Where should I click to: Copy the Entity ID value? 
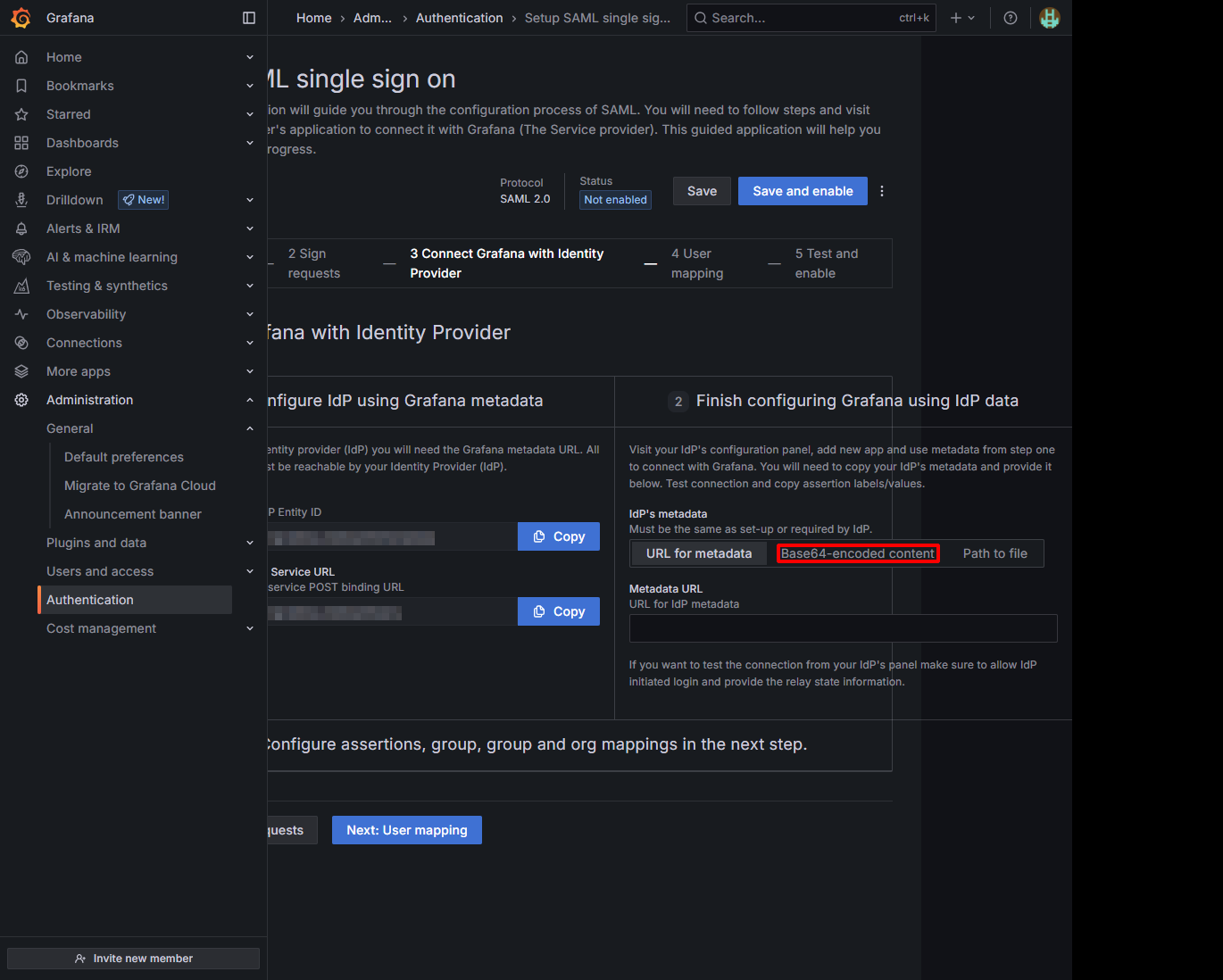(x=559, y=536)
